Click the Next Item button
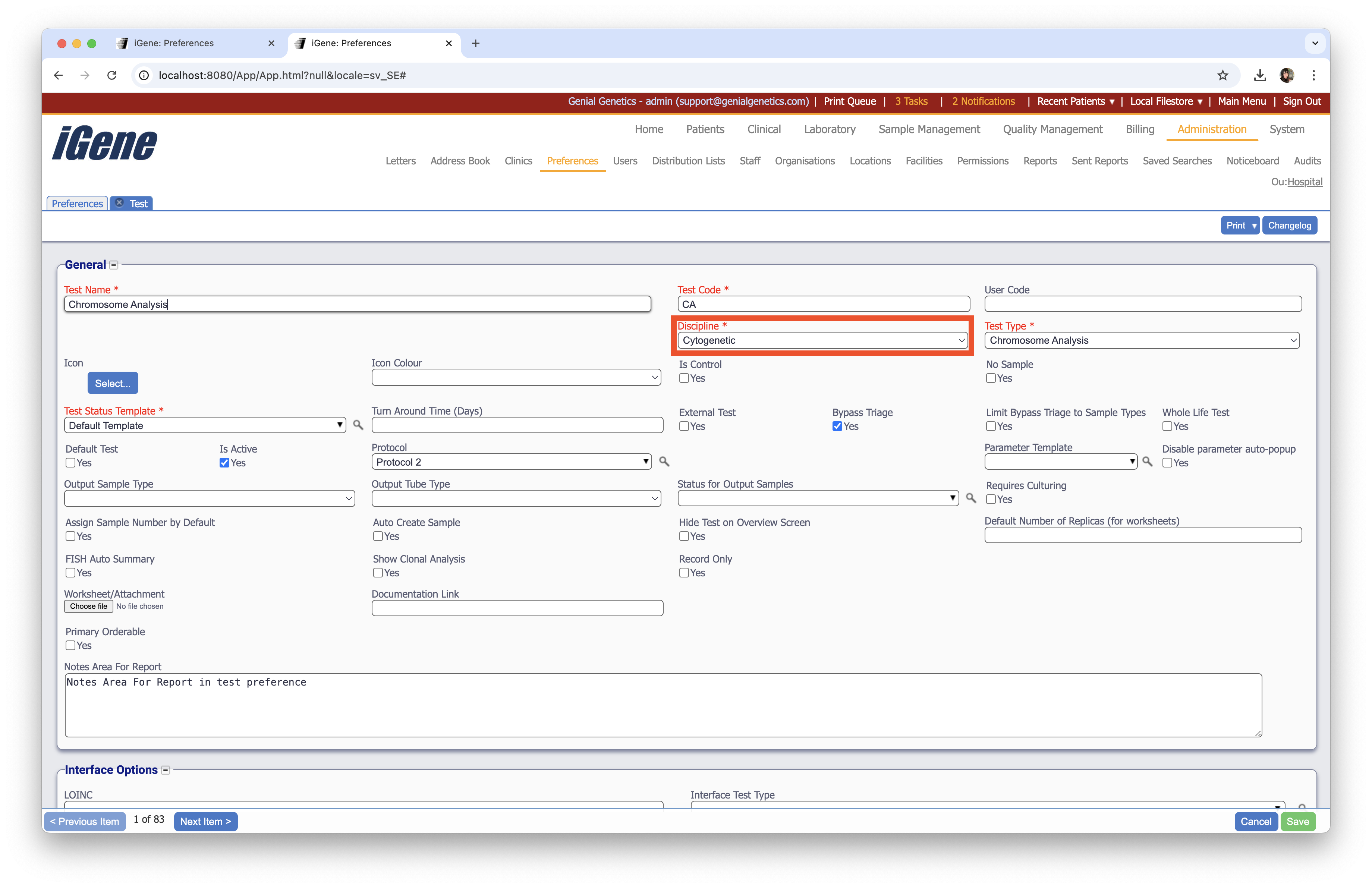1372x888 pixels. [205, 821]
